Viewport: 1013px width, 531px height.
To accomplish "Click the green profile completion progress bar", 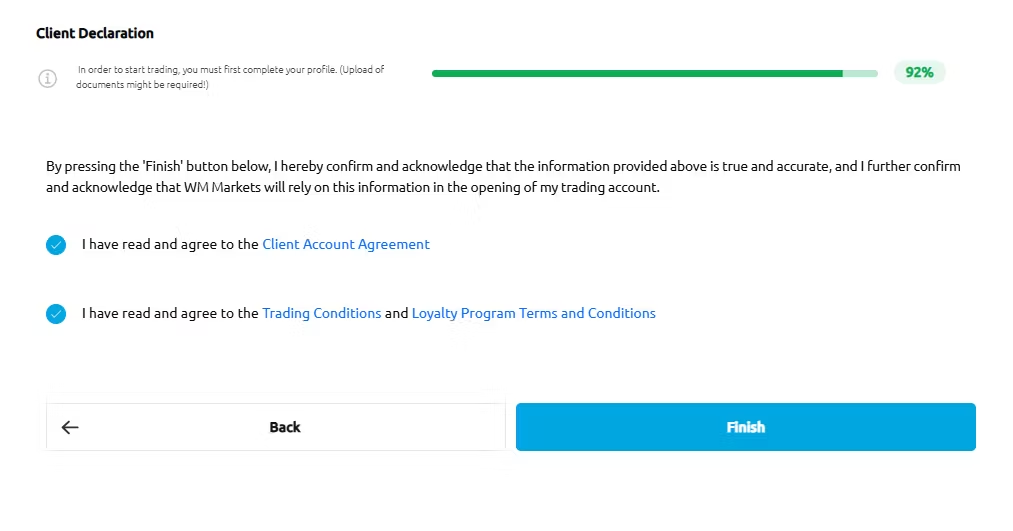I will click(x=636, y=73).
